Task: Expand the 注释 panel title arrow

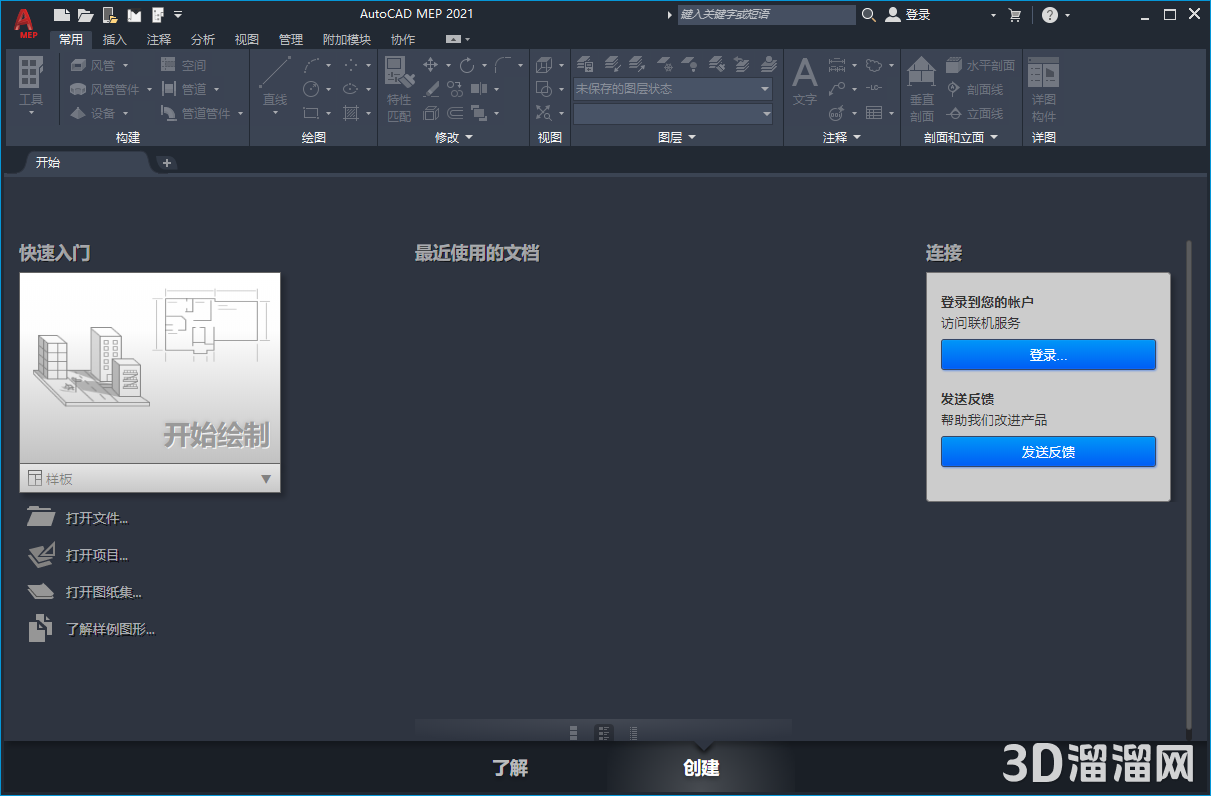Action: point(857,138)
